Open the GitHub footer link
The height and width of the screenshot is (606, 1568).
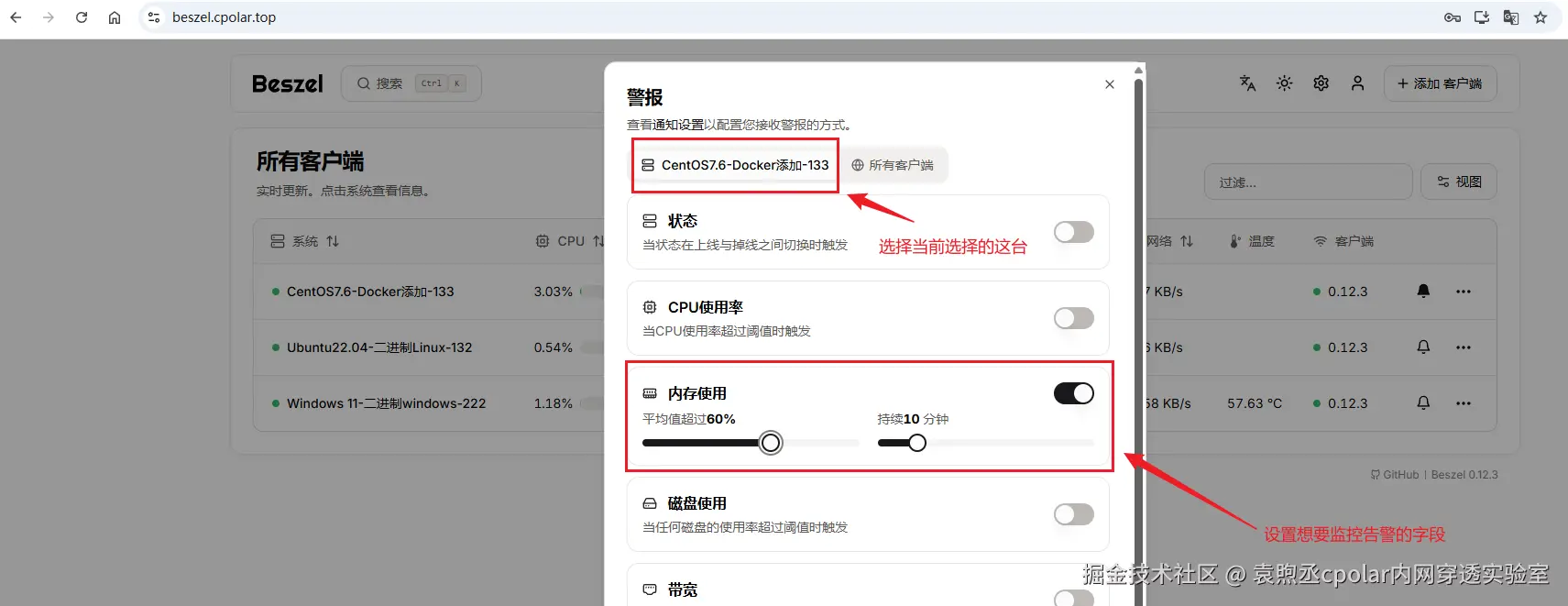1394,475
